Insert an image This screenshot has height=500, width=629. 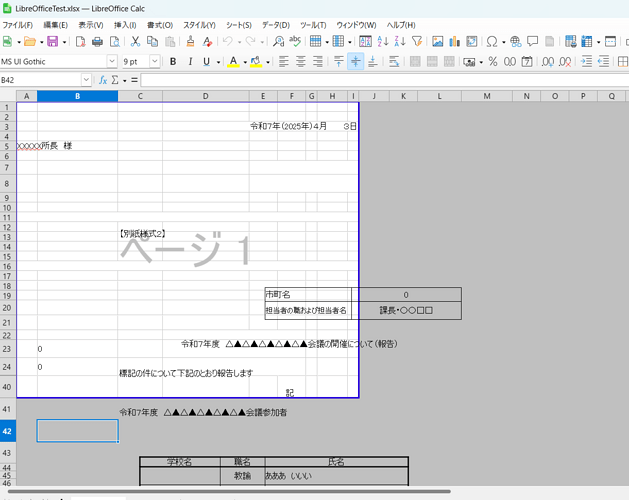pyautogui.click(x=438, y=41)
